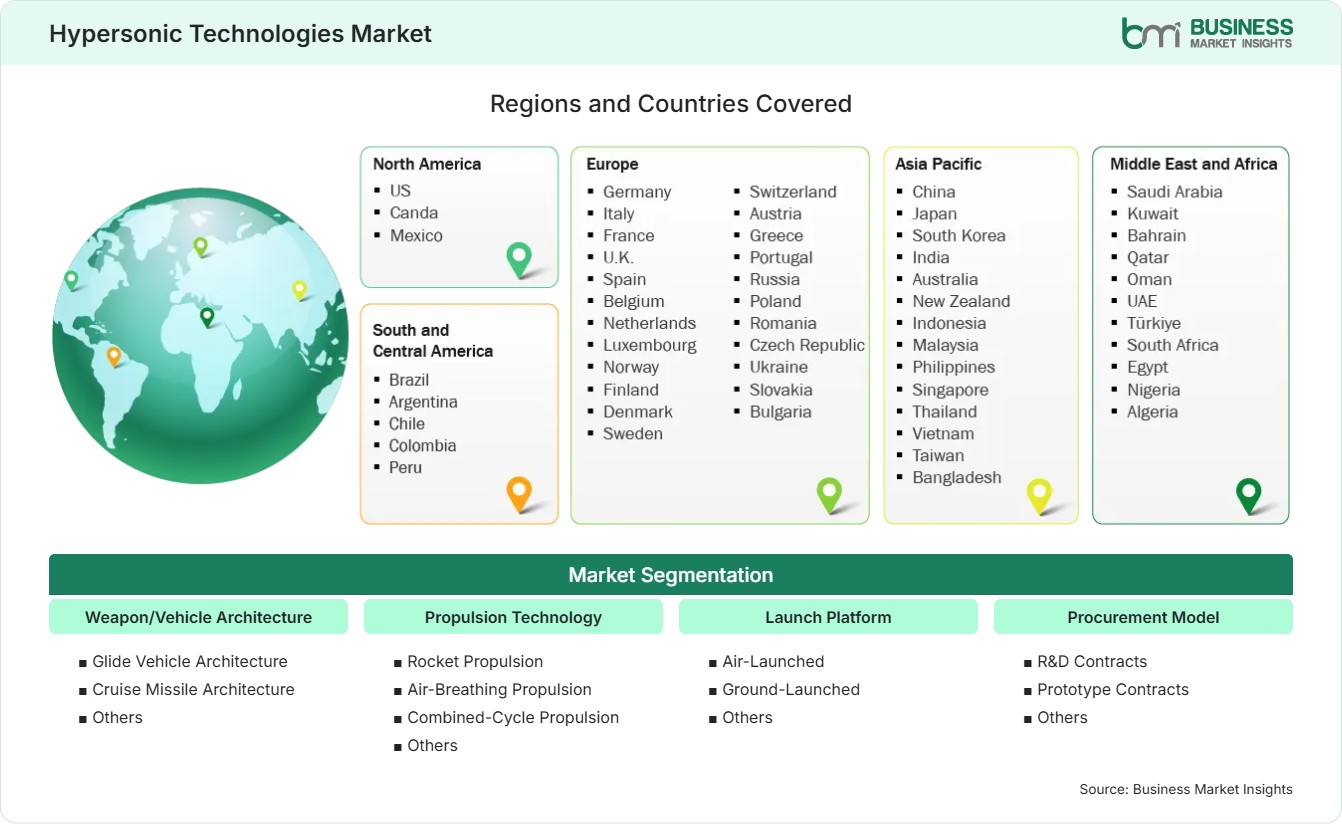The height and width of the screenshot is (824, 1342).
Task: Click the green pin over North America on globe
Action: (x=71, y=280)
